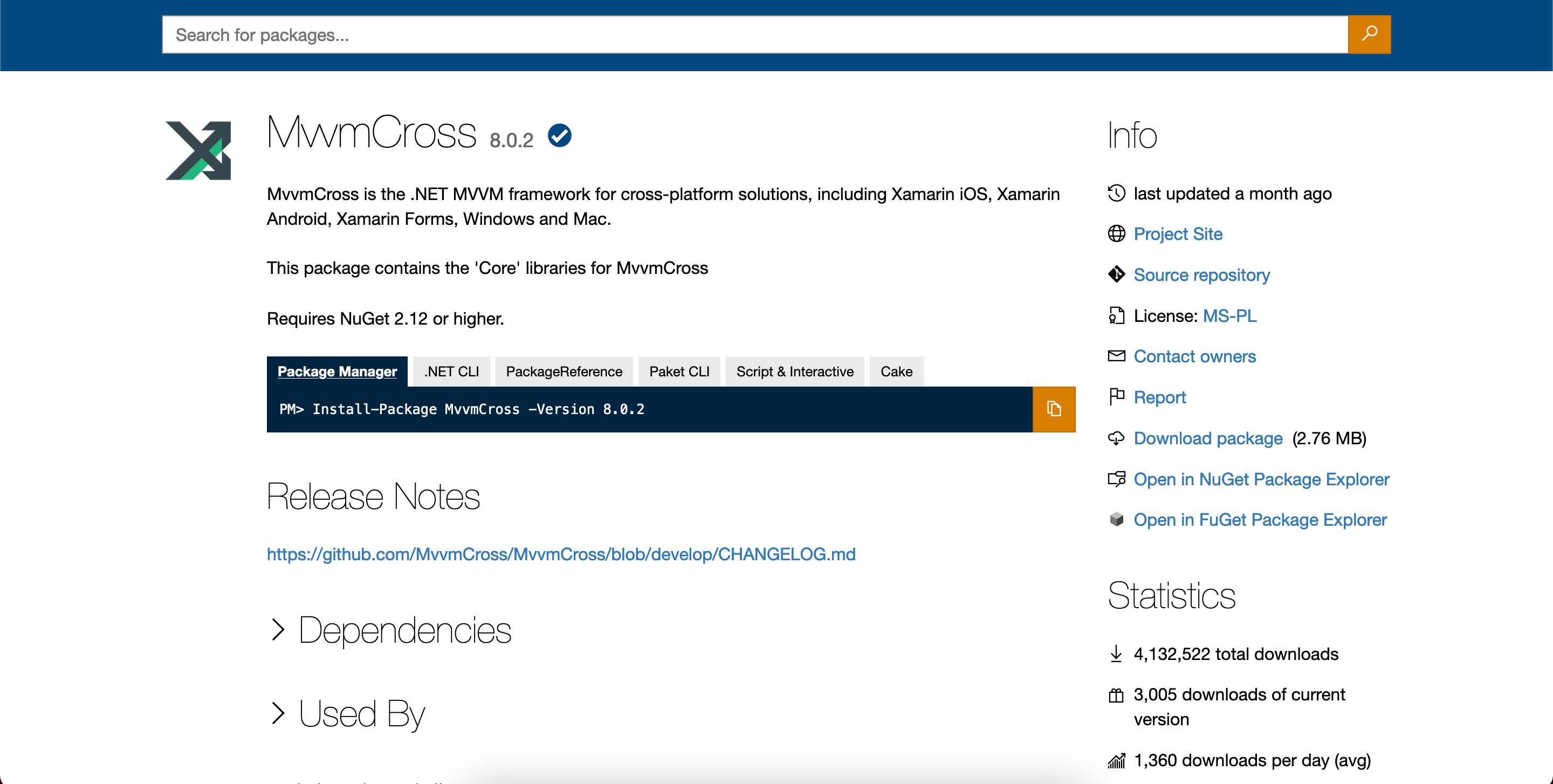Screen dimensions: 1553x784
Task: Open the MS-PL license link
Action: [1229, 316]
